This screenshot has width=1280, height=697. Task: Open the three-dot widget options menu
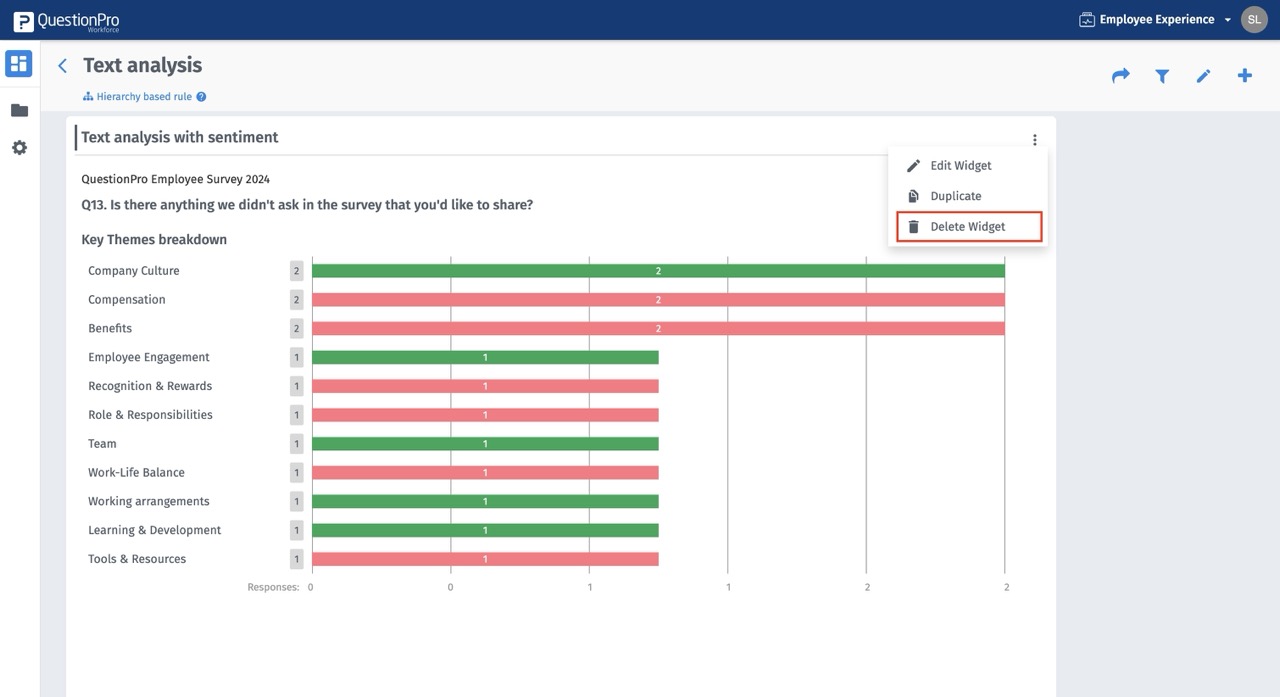coord(1035,139)
